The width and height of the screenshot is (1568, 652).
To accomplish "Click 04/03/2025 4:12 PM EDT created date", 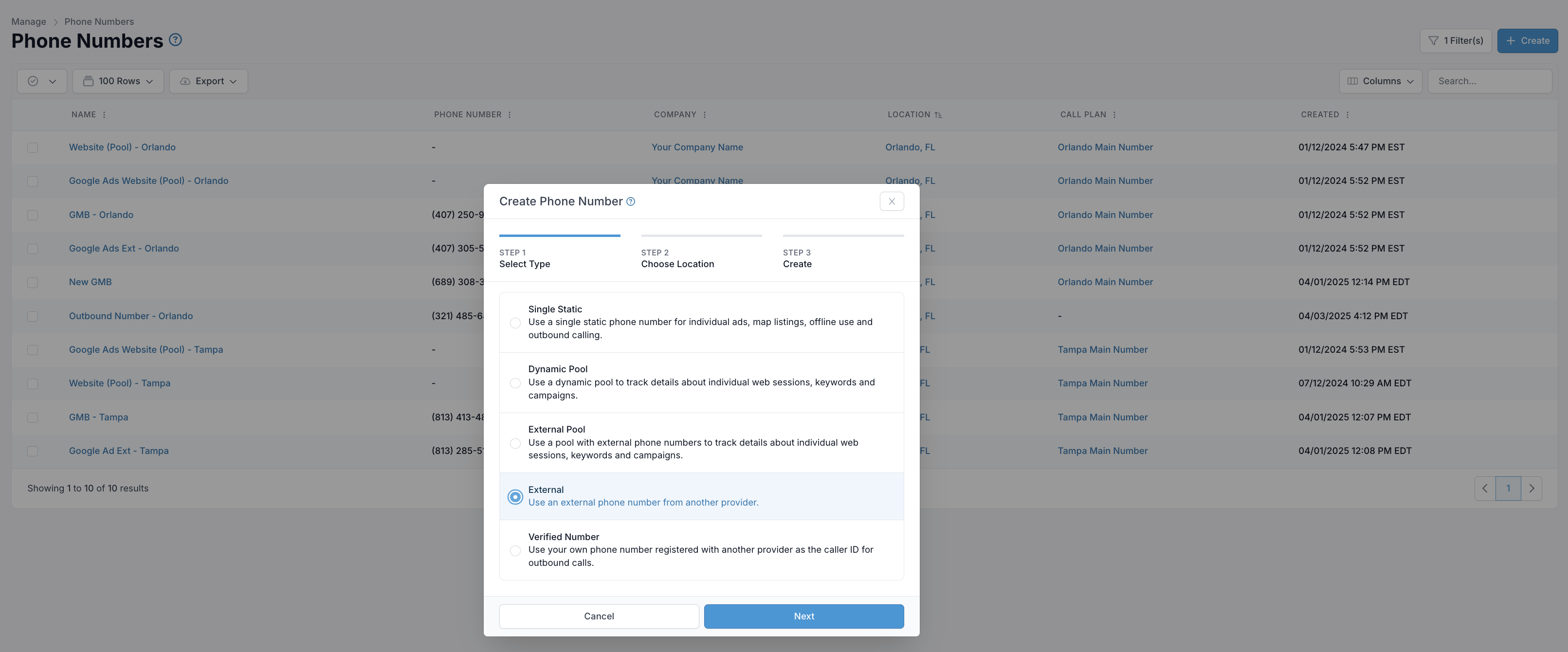I will pos(1352,316).
